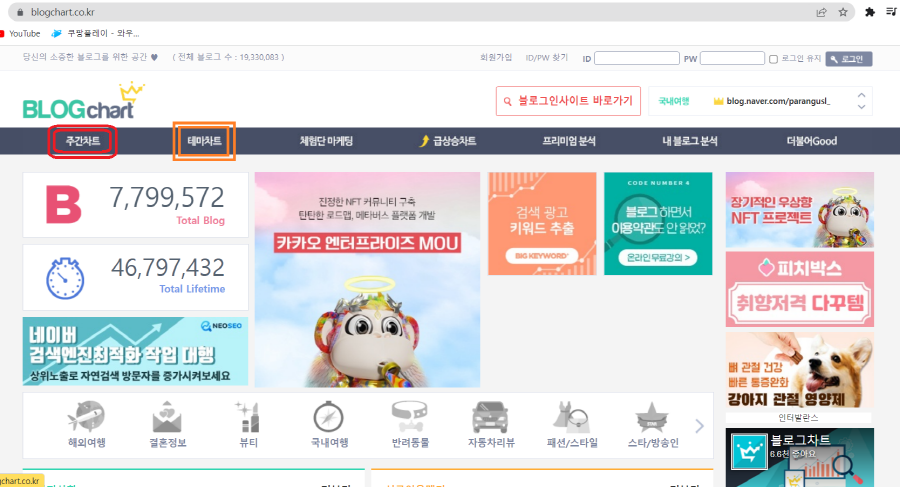Click the 7,799,572 Total Blog count

(x=166, y=198)
